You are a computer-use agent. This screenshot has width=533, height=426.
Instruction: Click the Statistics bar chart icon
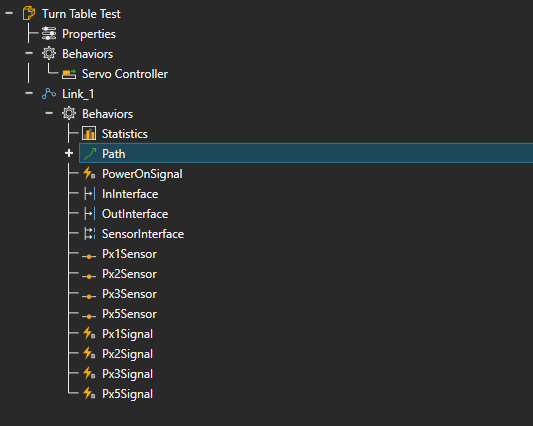[89, 134]
